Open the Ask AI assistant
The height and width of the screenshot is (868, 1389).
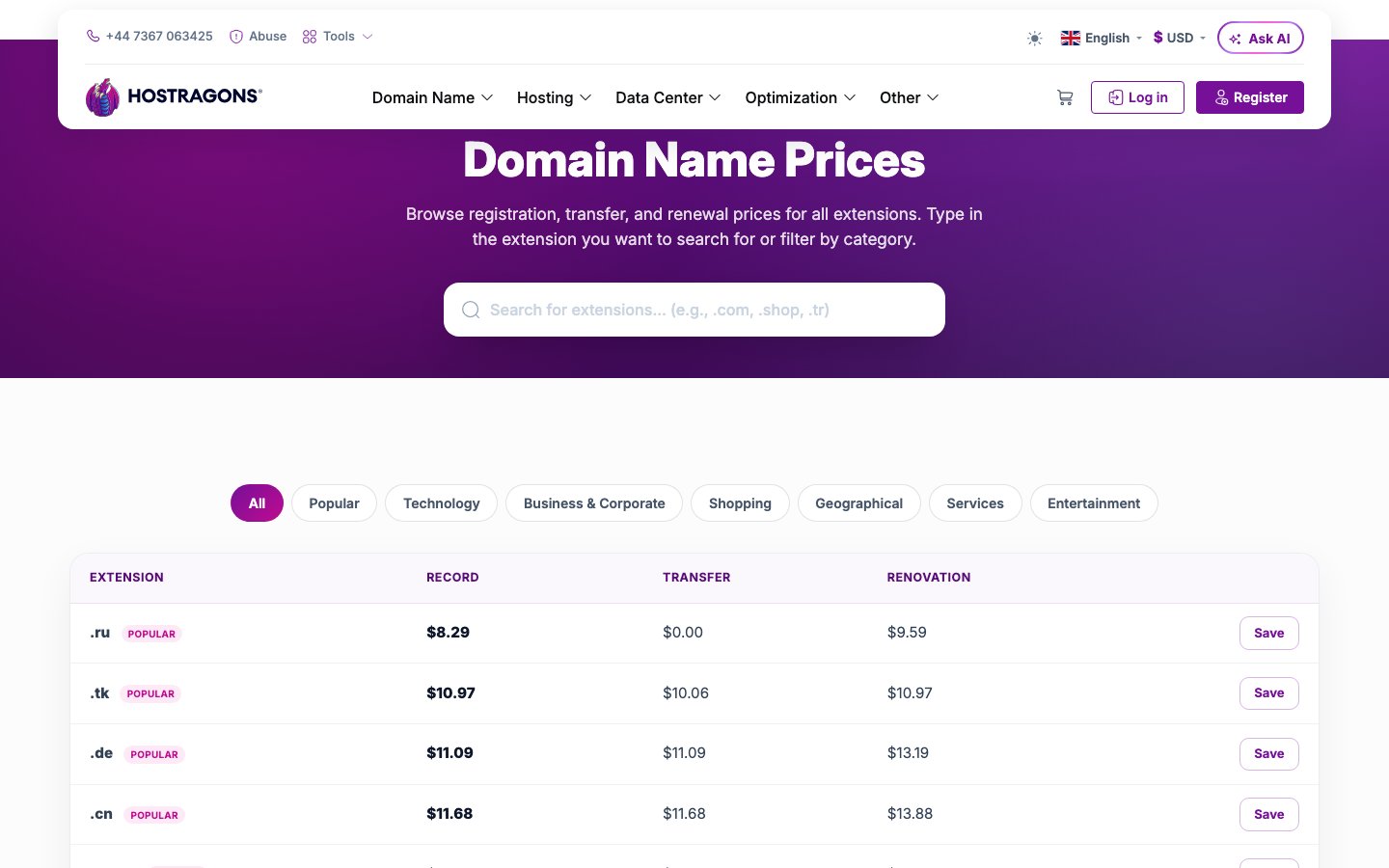click(1260, 38)
